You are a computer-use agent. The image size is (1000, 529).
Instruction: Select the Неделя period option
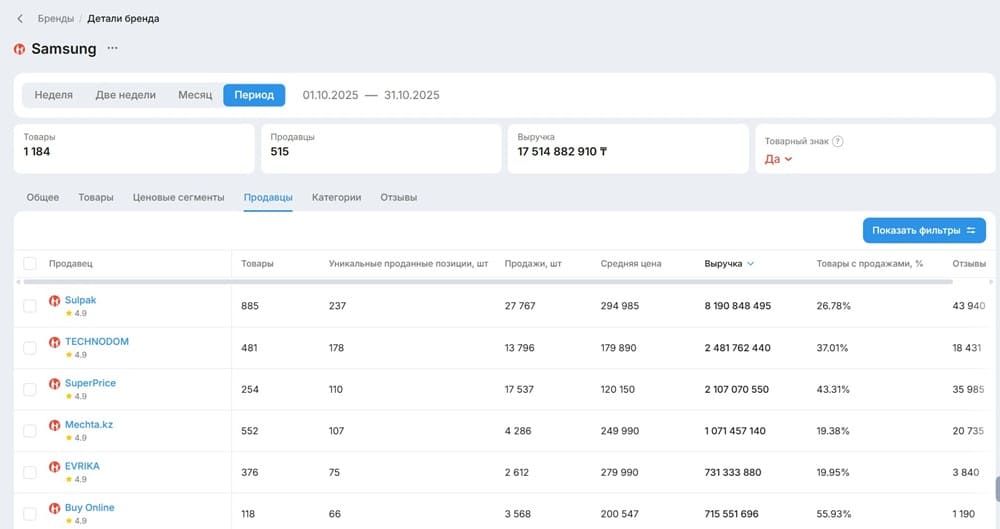click(54, 95)
